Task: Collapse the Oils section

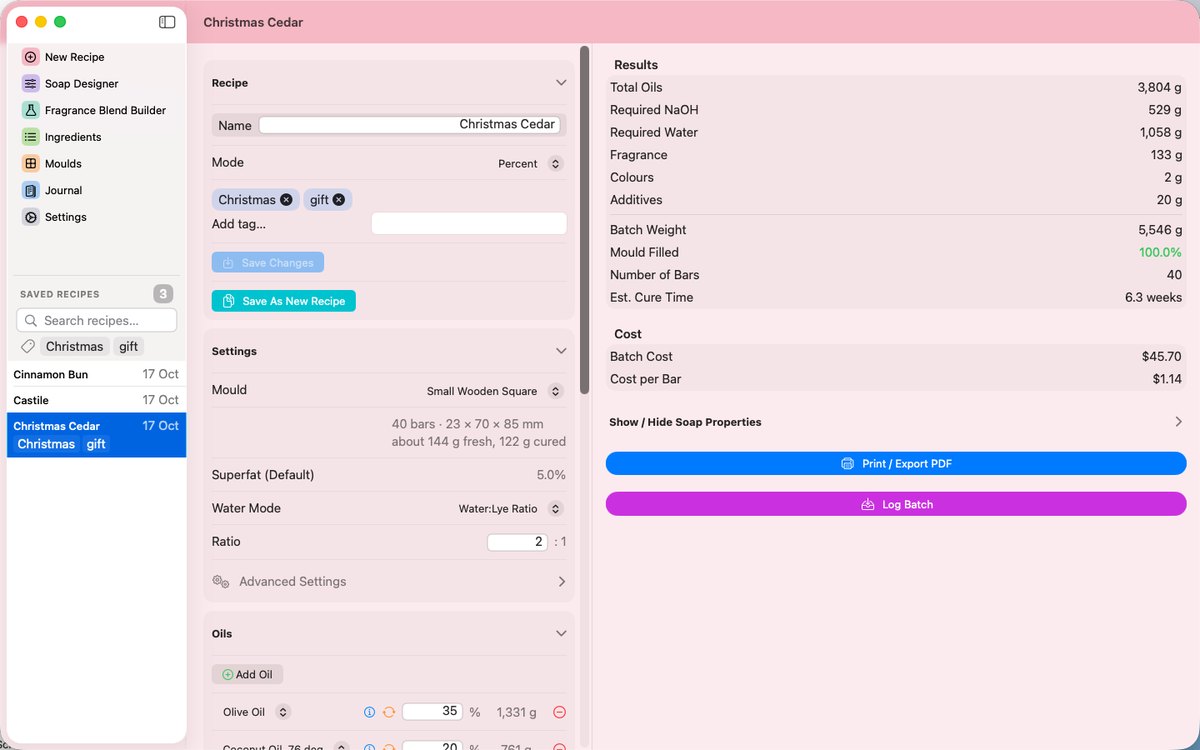Action: click(561, 634)
